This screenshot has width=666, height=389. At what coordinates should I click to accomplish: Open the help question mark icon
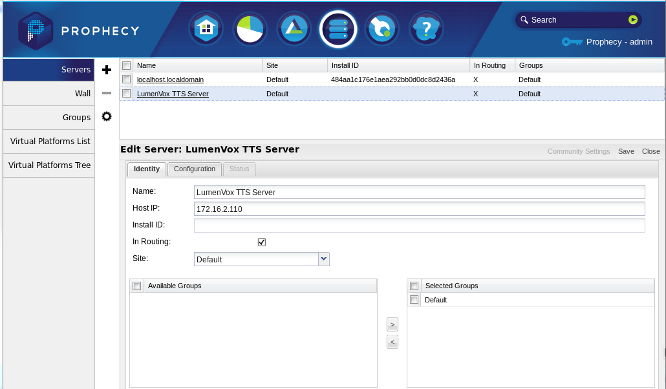coord(426,29)
